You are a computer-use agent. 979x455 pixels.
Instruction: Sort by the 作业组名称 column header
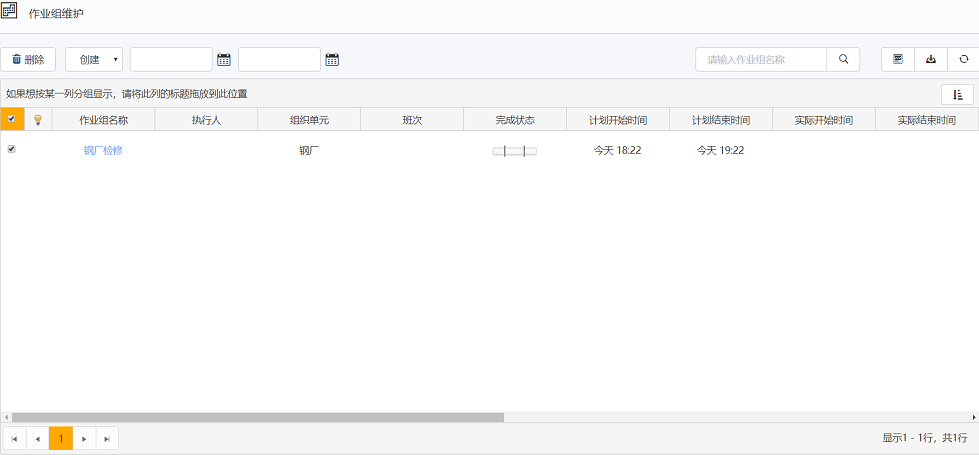103,120
